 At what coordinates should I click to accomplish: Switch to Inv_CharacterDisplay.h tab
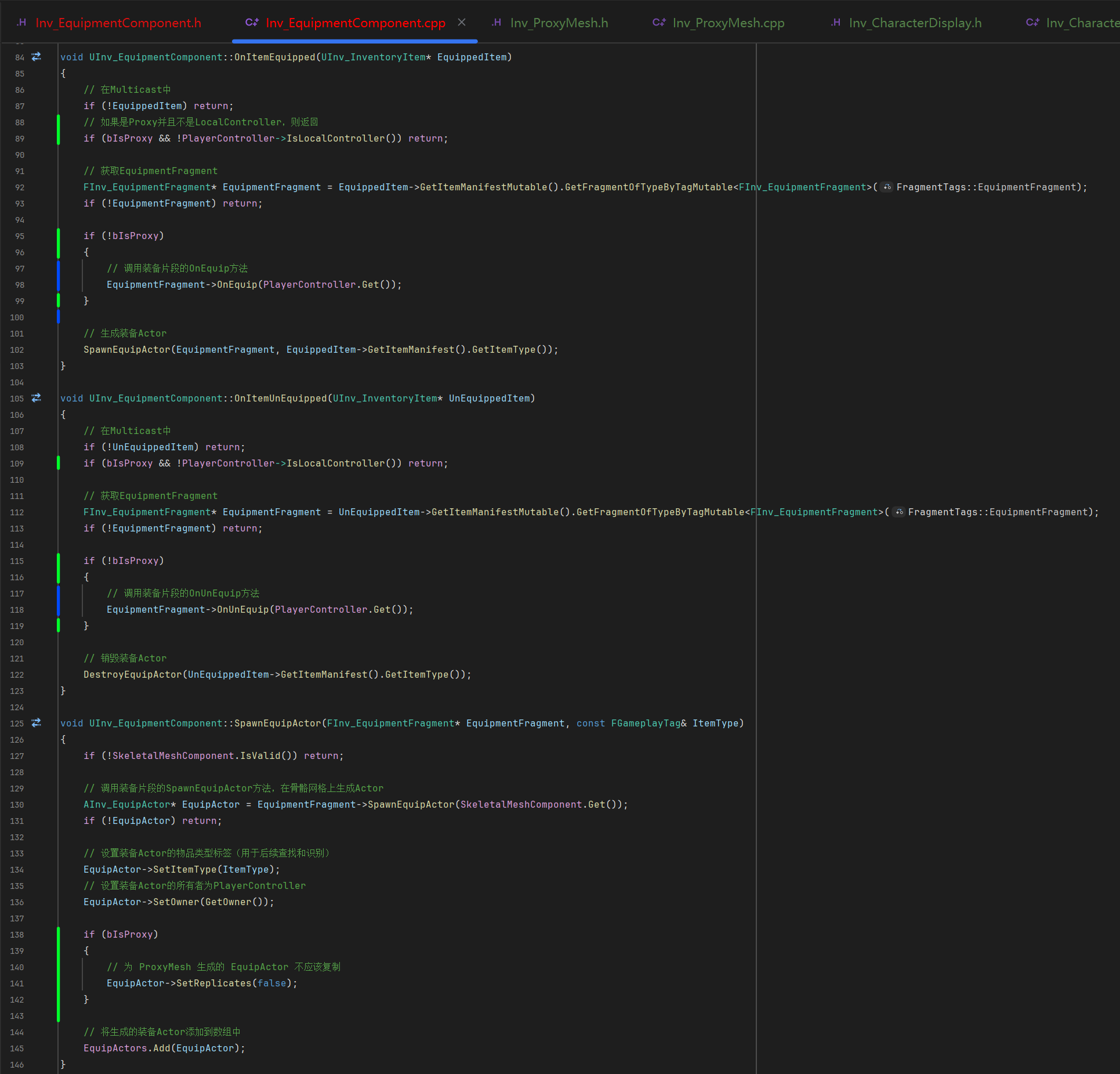click(915, 23)
